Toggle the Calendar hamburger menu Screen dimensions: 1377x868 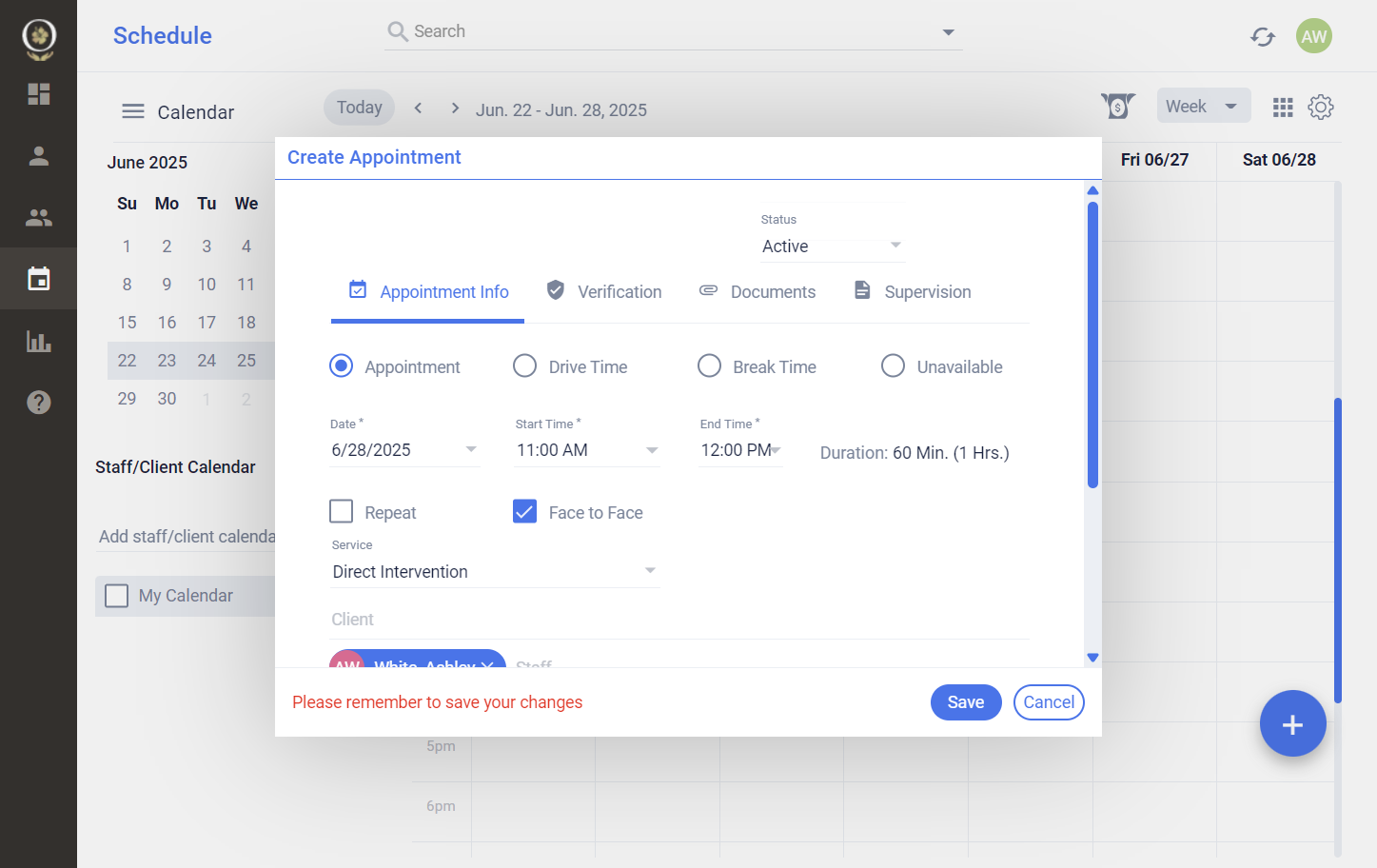point(133,112)
